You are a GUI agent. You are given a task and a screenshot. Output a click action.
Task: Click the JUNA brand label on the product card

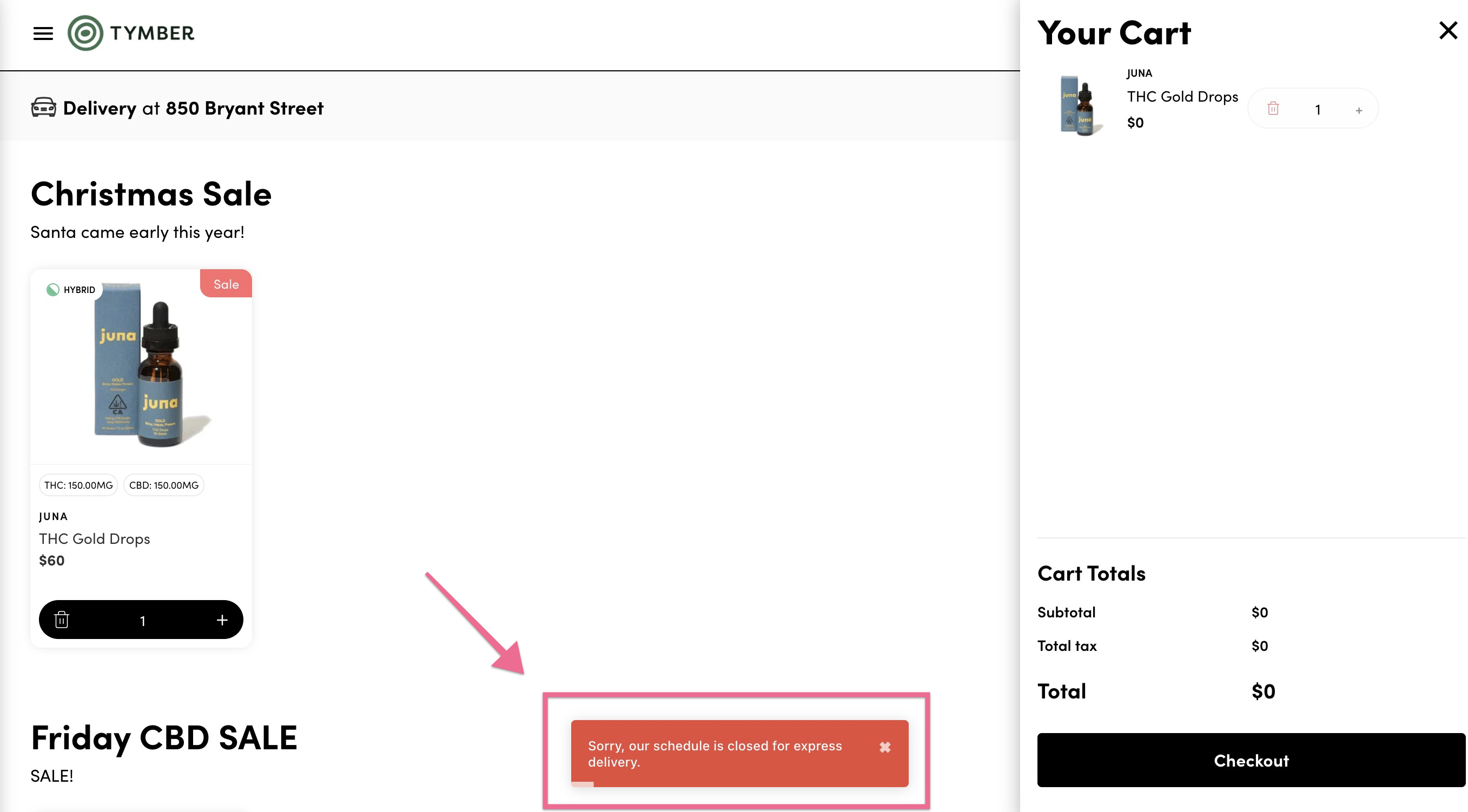coord(54,516)
